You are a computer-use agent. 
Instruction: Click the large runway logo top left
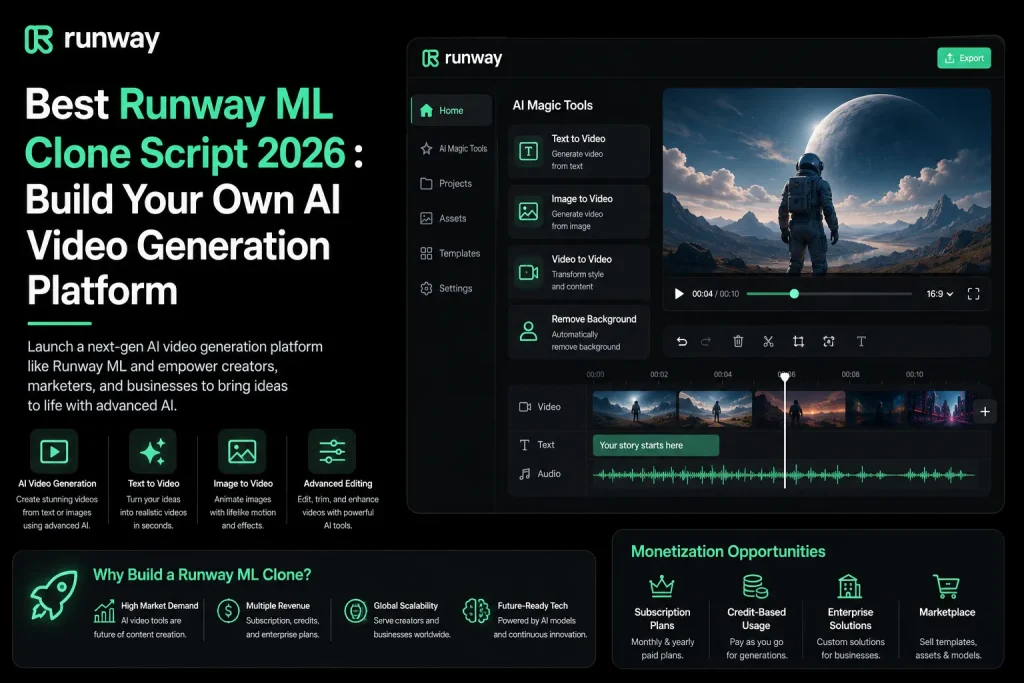pyautogui.click(x=92, y=39)
